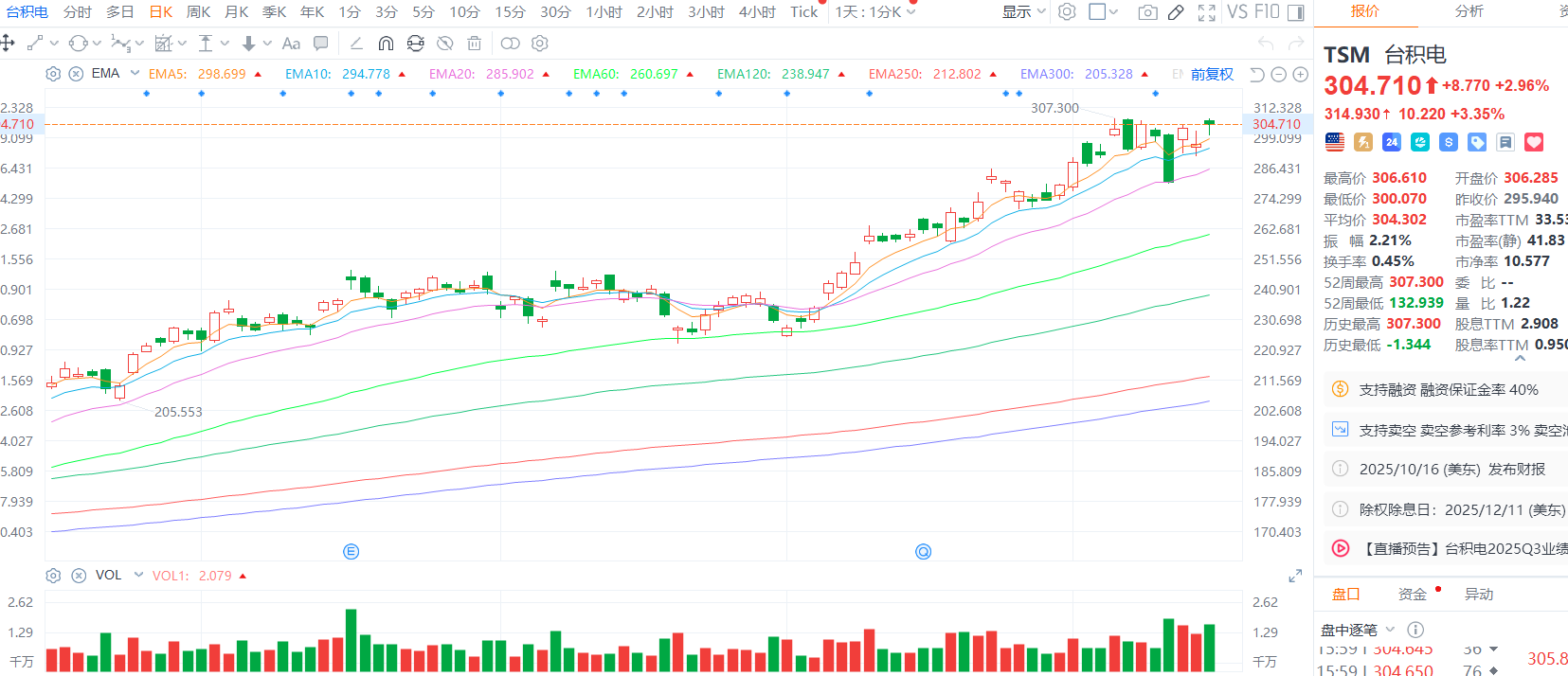Image resolution: width=1568 pixels, height=676 pixels.
Task: Toggle the right side panel layout
Action: [1296, 11]
